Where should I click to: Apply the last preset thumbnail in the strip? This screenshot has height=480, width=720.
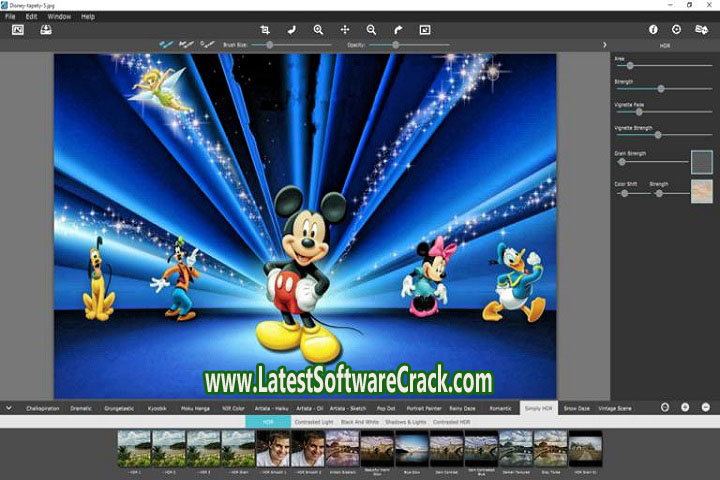pos(585,449)
